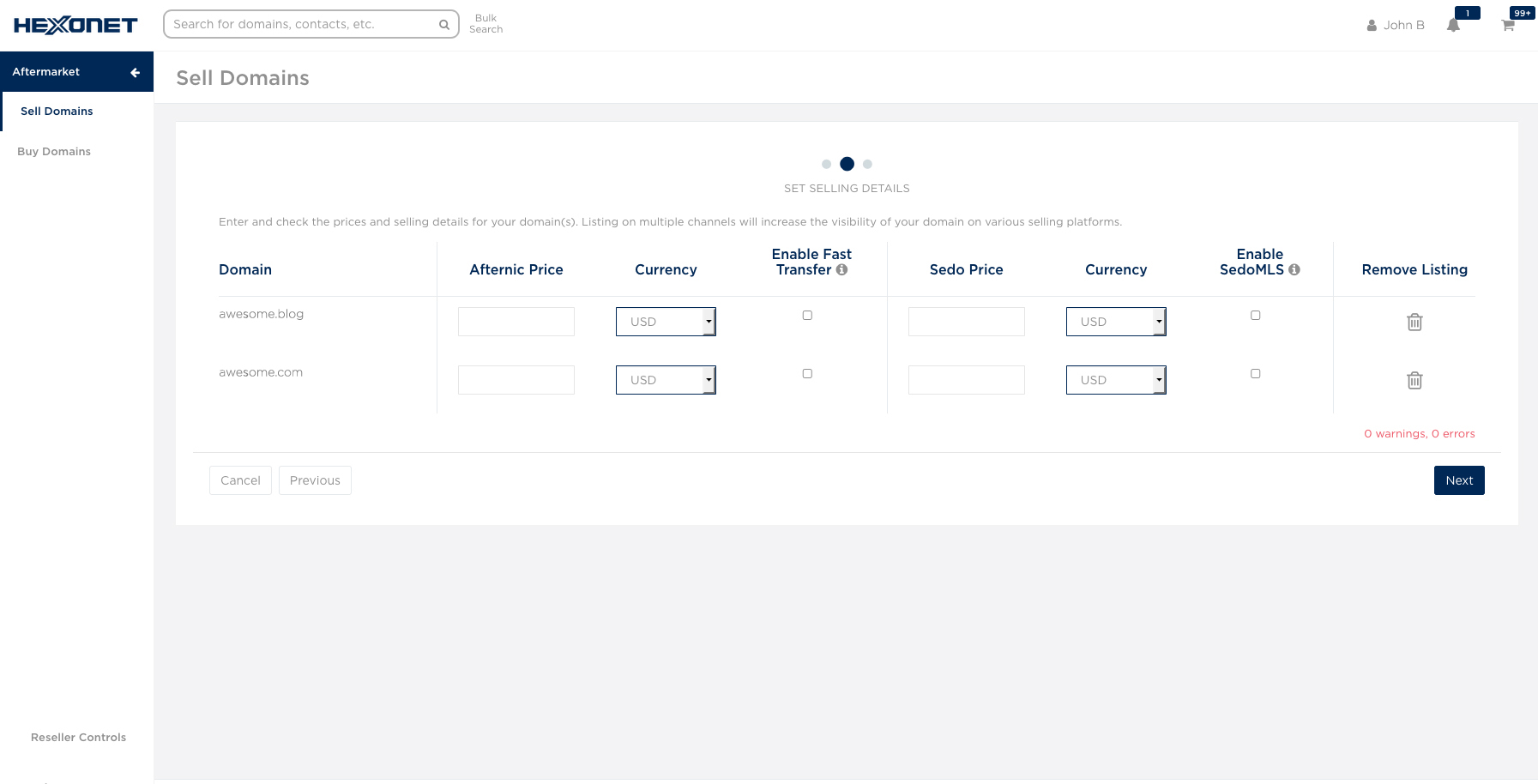Click the Sedo Price column header
Viewport: 1538px width, 784px height.
(x=967, y=269)
